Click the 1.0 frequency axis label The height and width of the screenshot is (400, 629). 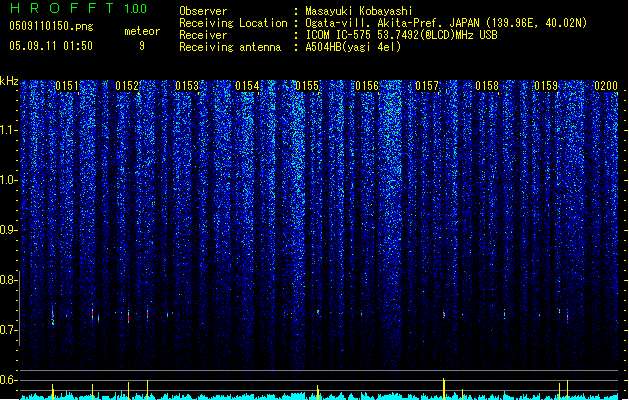pos(8,180)
